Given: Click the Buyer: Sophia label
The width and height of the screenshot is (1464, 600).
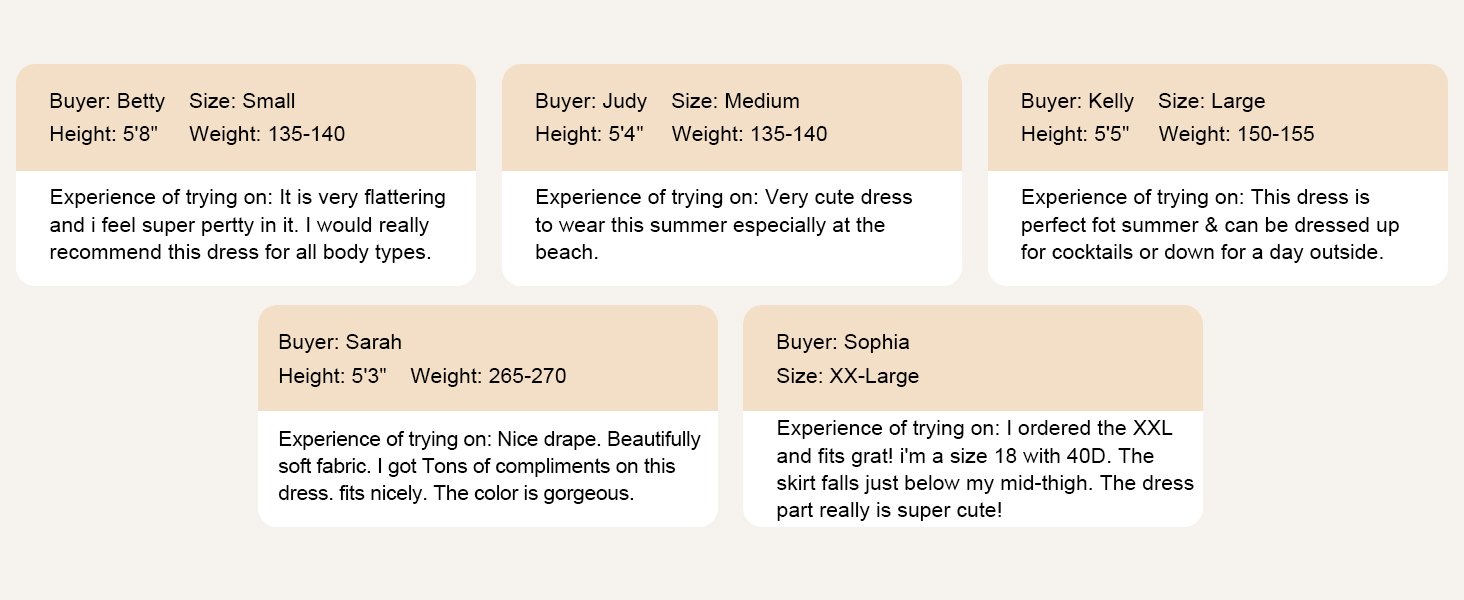Looking at the screenshot, I should pos(843,342).
